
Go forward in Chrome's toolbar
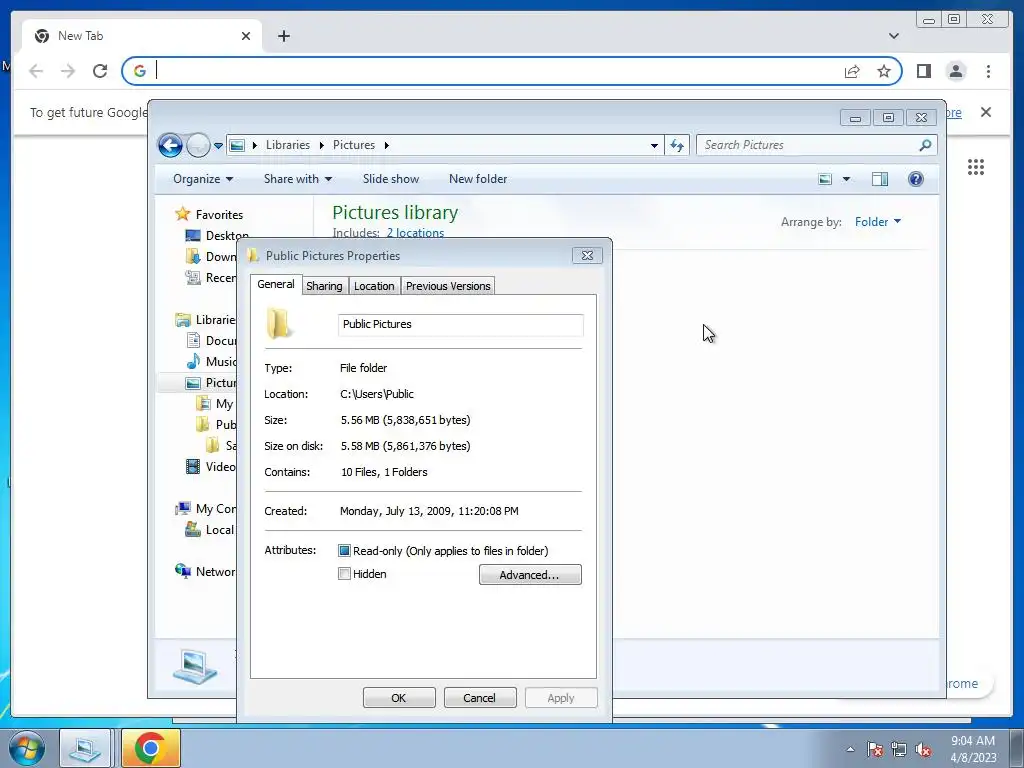[68, 71]
